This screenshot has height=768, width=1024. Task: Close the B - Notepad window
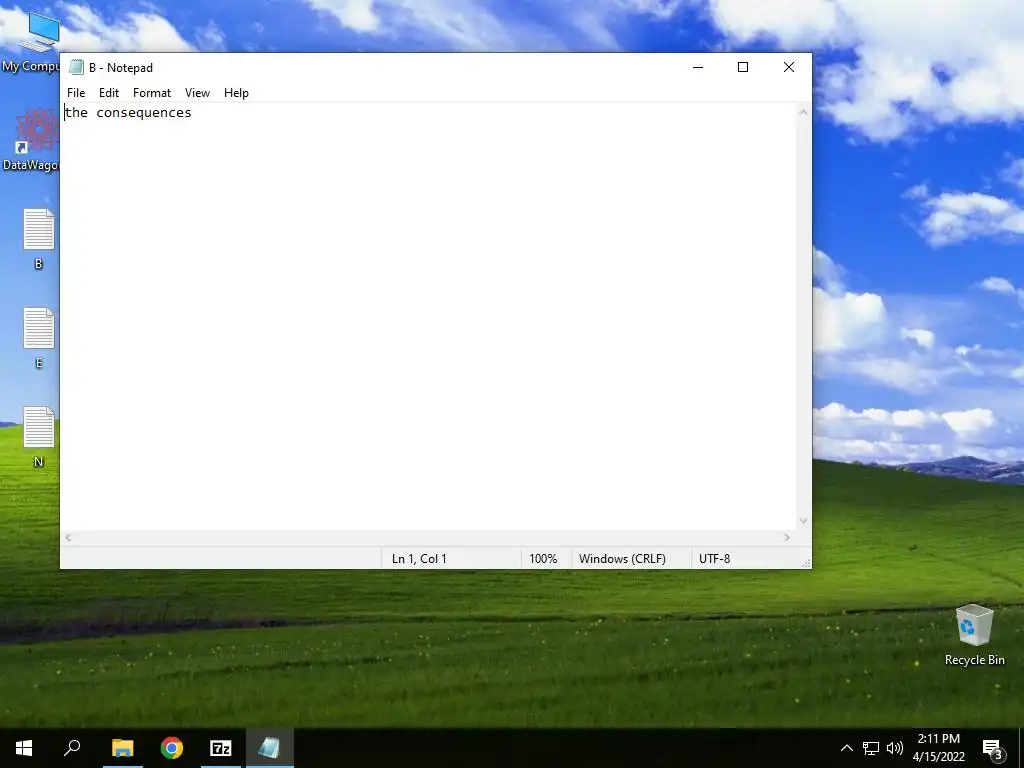point(789,67)
